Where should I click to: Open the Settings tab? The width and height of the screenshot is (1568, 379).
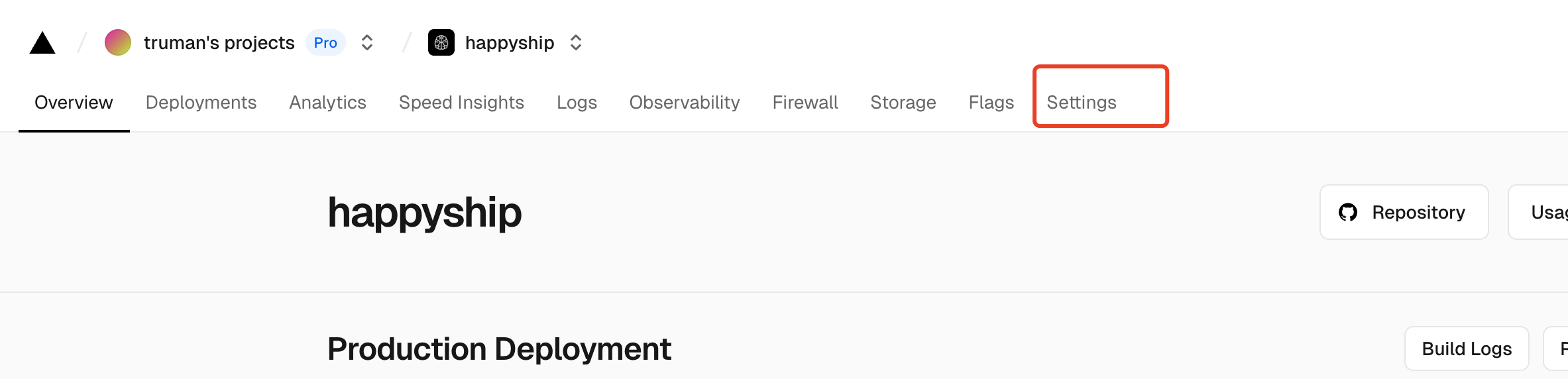[1082, 102]
